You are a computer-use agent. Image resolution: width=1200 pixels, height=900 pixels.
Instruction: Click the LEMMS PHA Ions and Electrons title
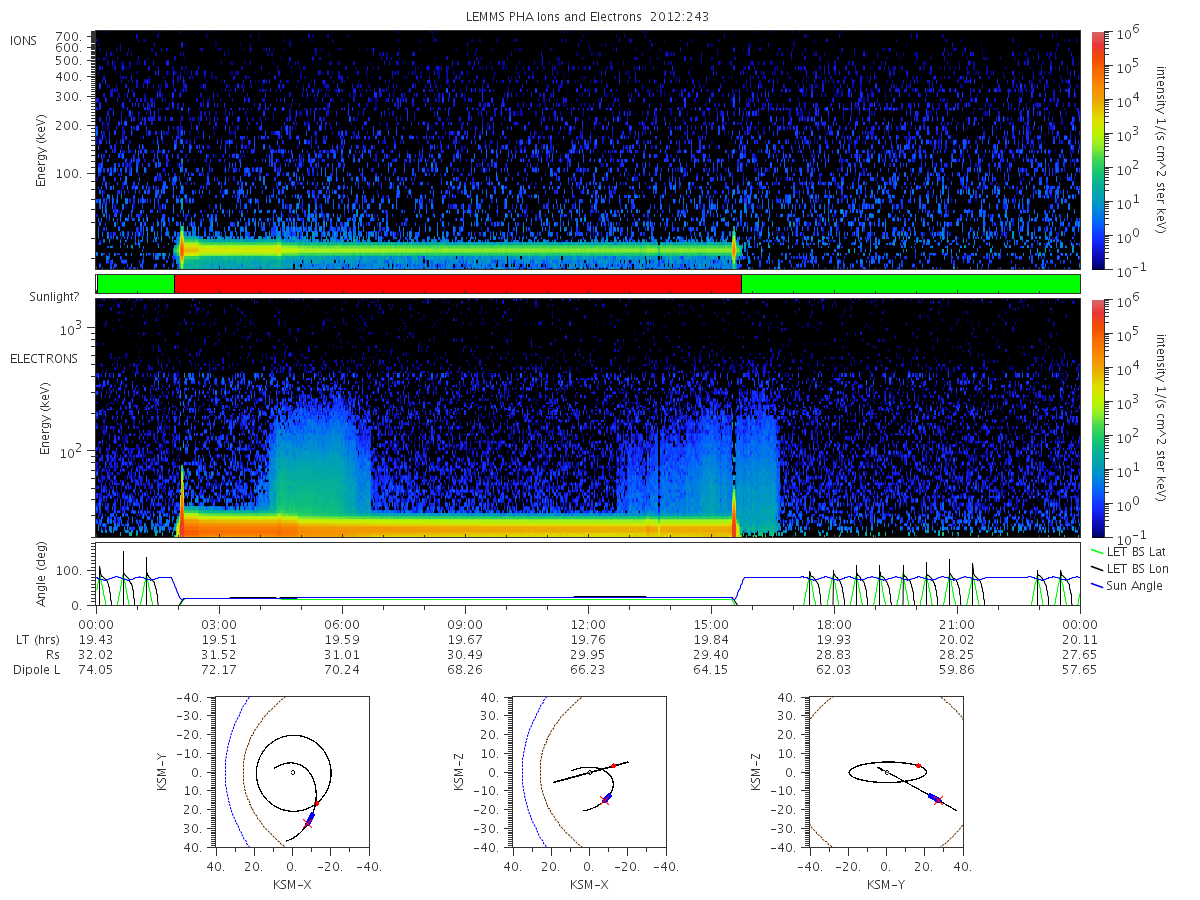tap(588, 17)
